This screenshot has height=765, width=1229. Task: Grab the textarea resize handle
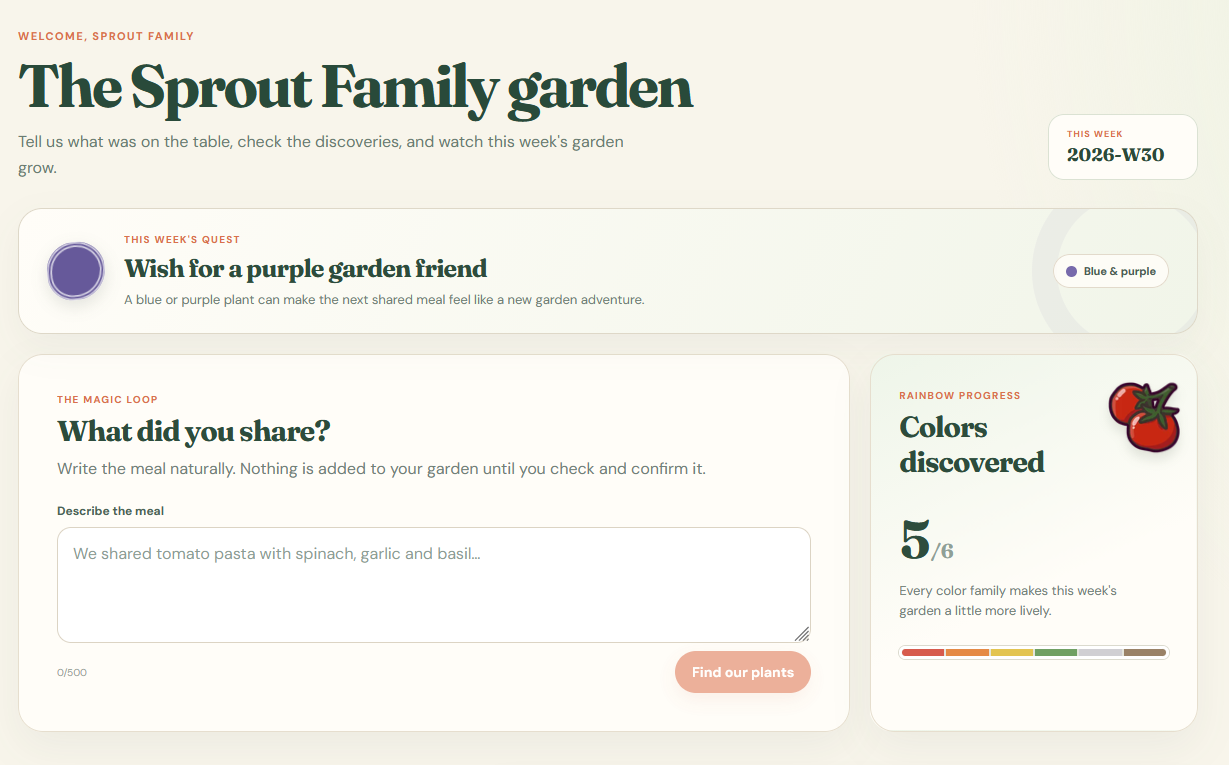tap(802, 634)
